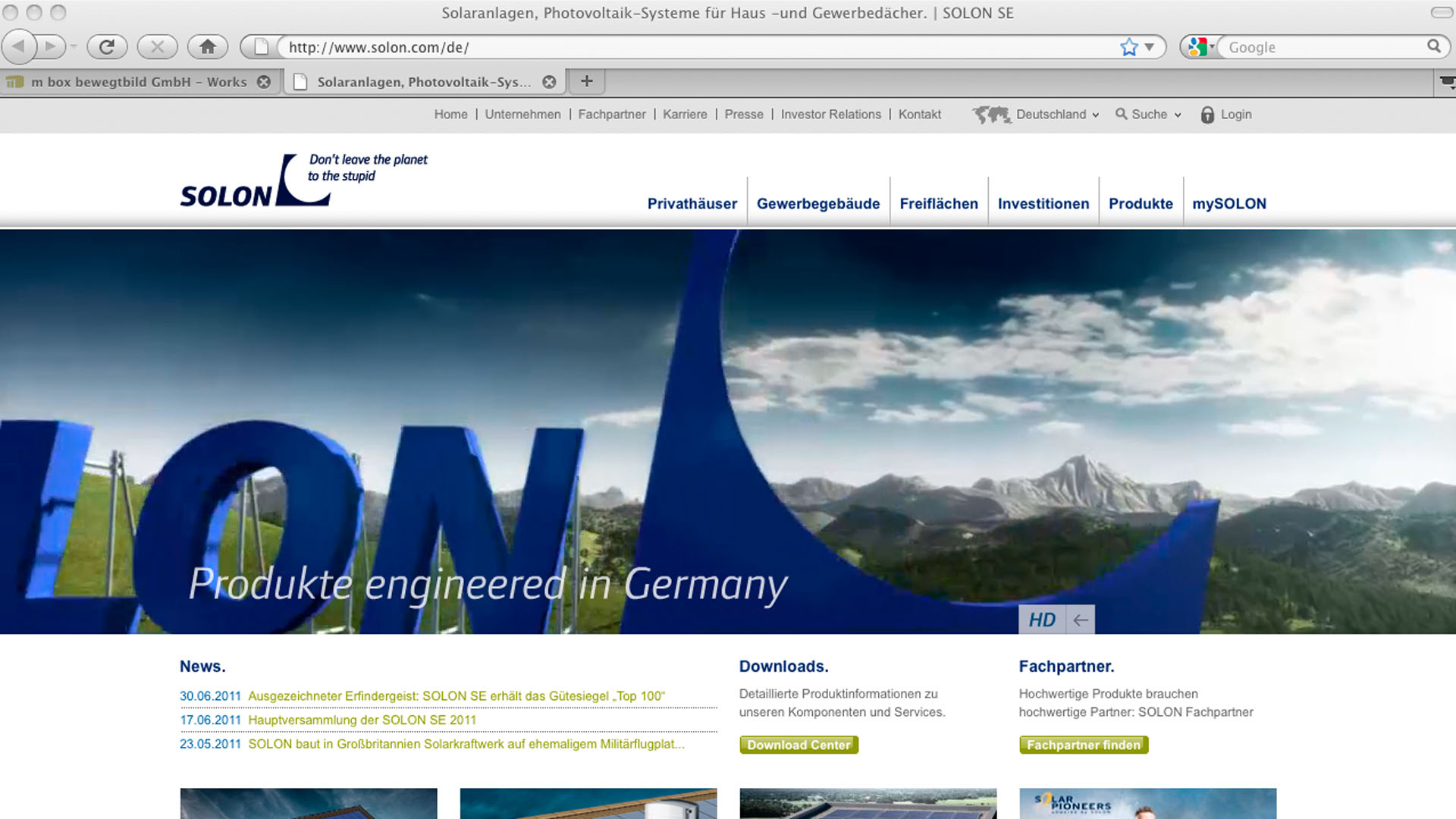
Task: Go to the Unternehmen page
Action: click(x=522, y=115)
